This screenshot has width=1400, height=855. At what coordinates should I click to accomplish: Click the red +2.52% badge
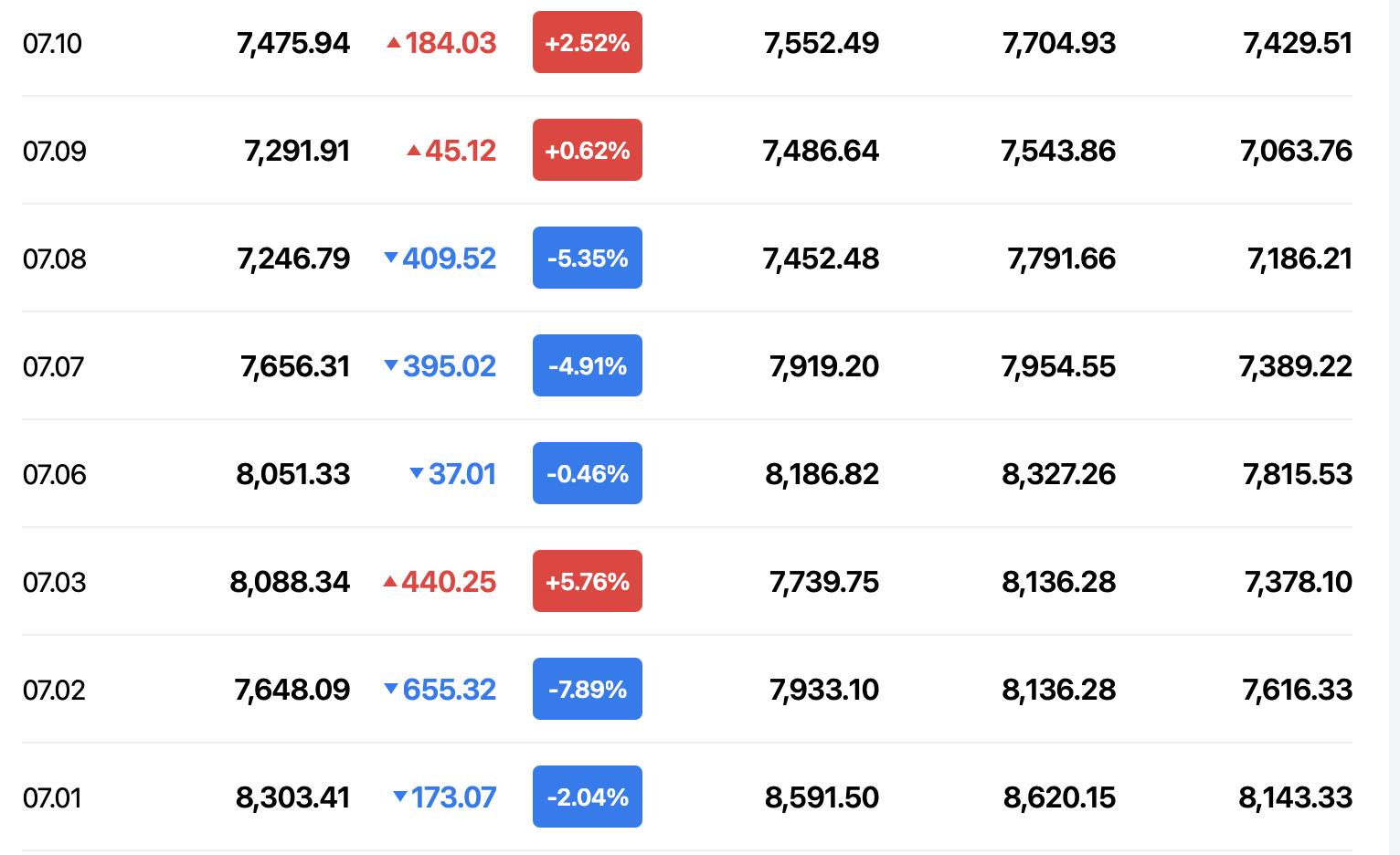pyautogui.click(x=588, y=42)
